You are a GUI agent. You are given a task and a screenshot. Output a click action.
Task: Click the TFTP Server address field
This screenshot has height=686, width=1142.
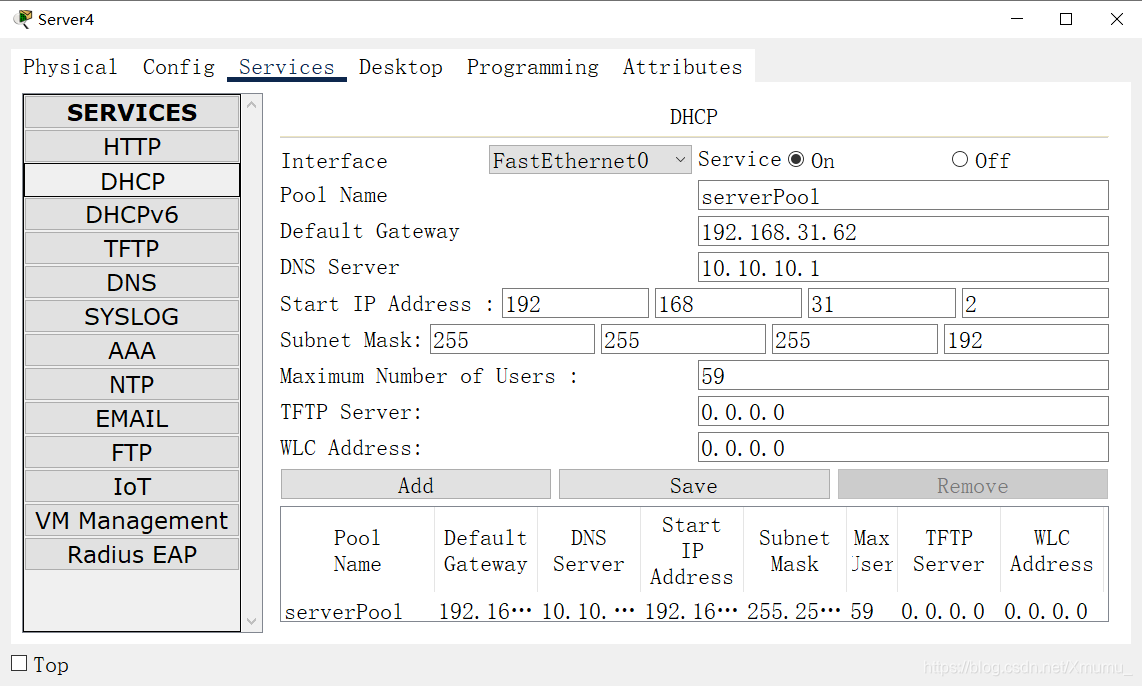coord(902,412)
